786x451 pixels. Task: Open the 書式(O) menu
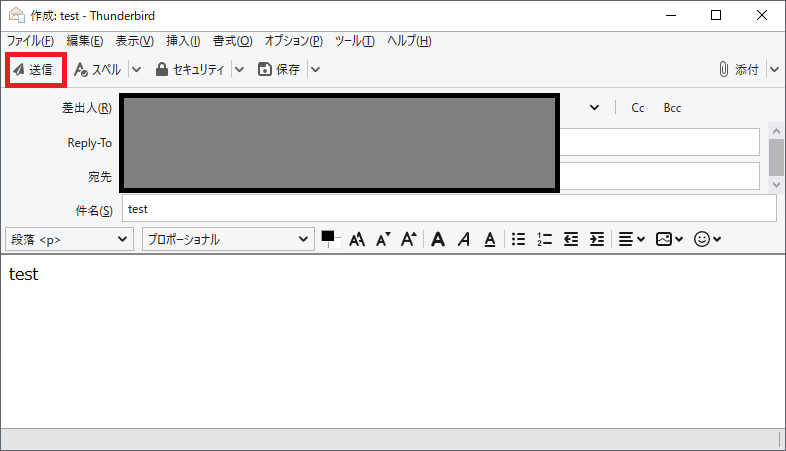[x=233, y=41]
